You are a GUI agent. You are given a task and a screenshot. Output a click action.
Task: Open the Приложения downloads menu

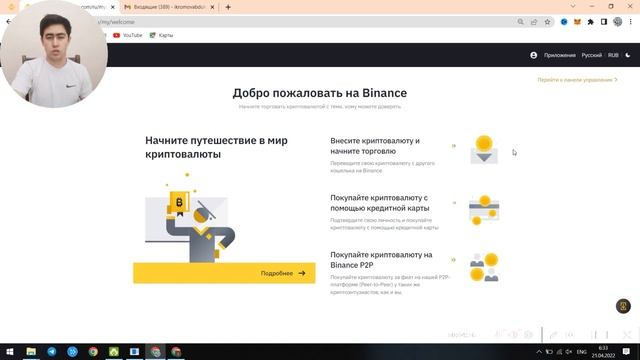[x=560, y=55]
